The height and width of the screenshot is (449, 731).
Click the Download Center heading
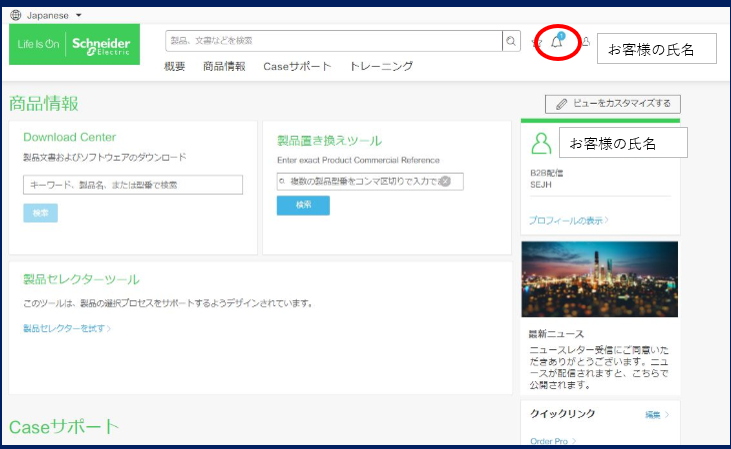[x=69, y=137]
